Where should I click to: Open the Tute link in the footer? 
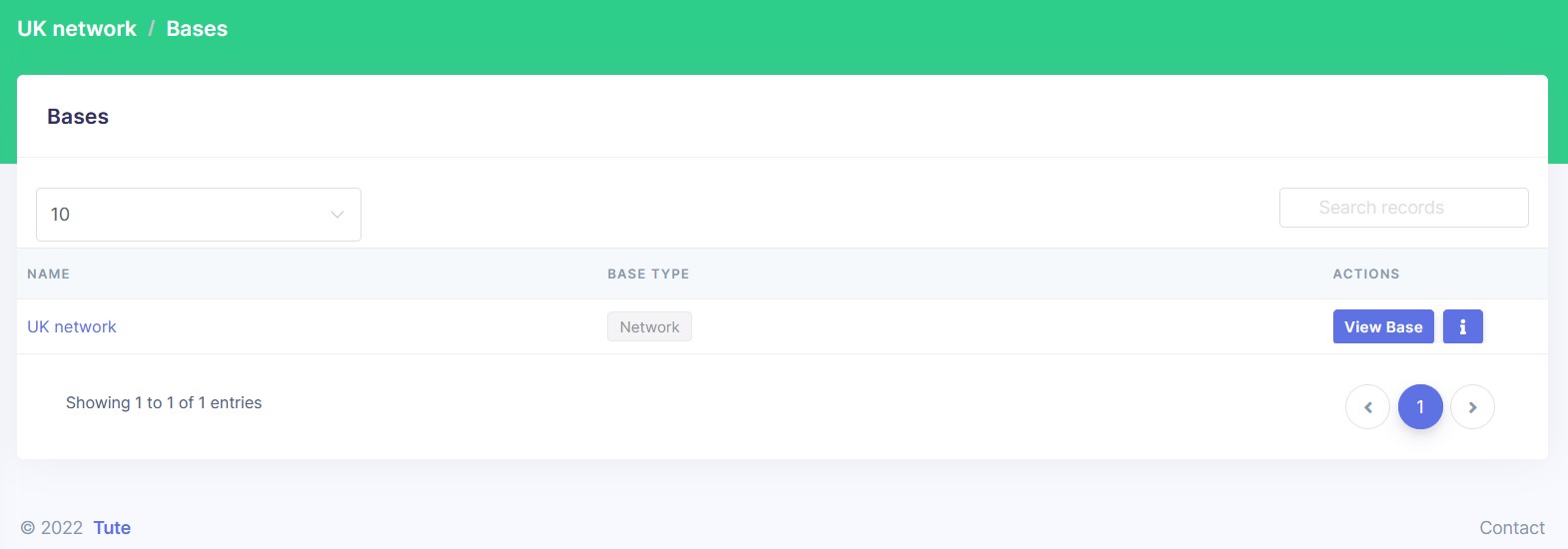pos(112,528)
